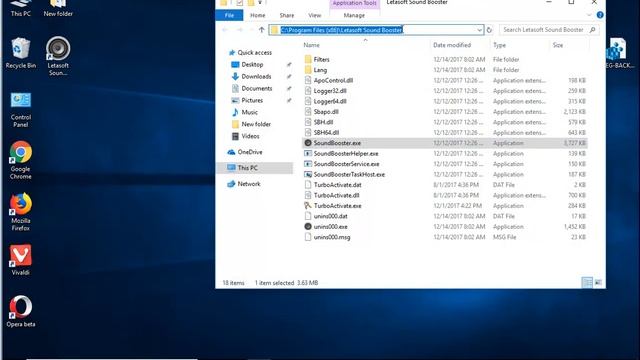Go to Pictures in the navigation pane
Screen dimensions: 640x360
[x=252, y=100]
